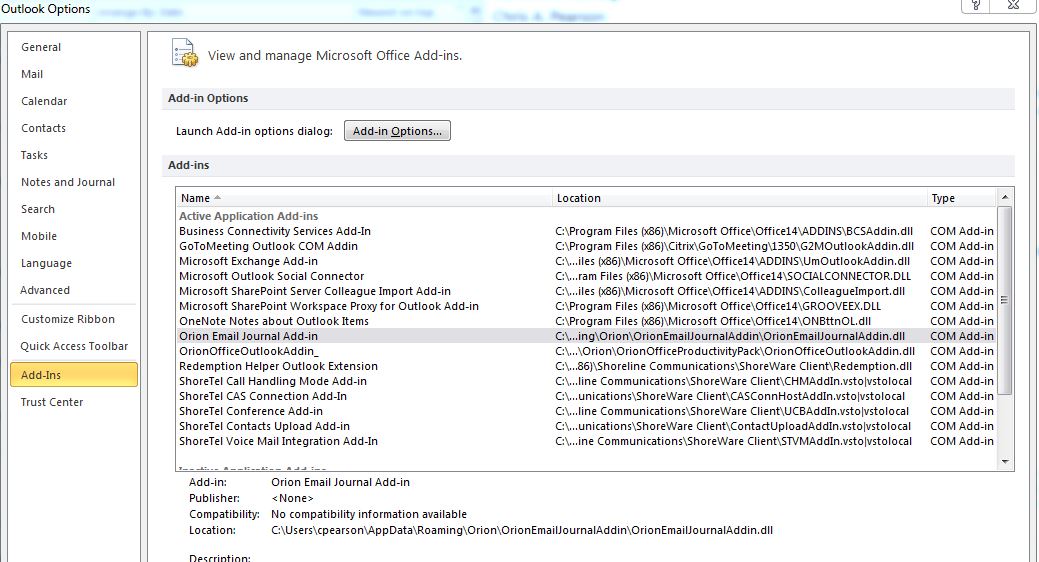1039x562 pixels.
Task: Select Redemption Helper Outlook Extension entry
Action: point(278,366)
